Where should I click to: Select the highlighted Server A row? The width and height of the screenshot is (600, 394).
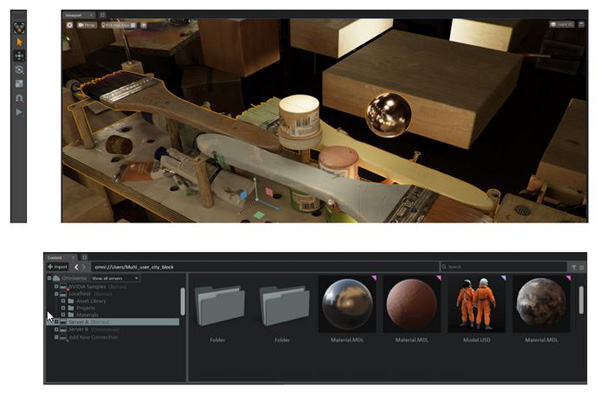click(112, 322)
